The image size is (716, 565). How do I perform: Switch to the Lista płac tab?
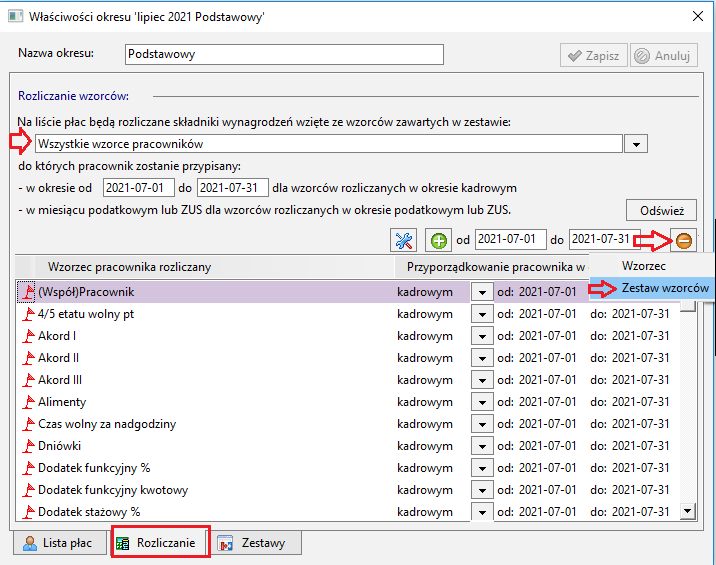(x=60, y=543)
